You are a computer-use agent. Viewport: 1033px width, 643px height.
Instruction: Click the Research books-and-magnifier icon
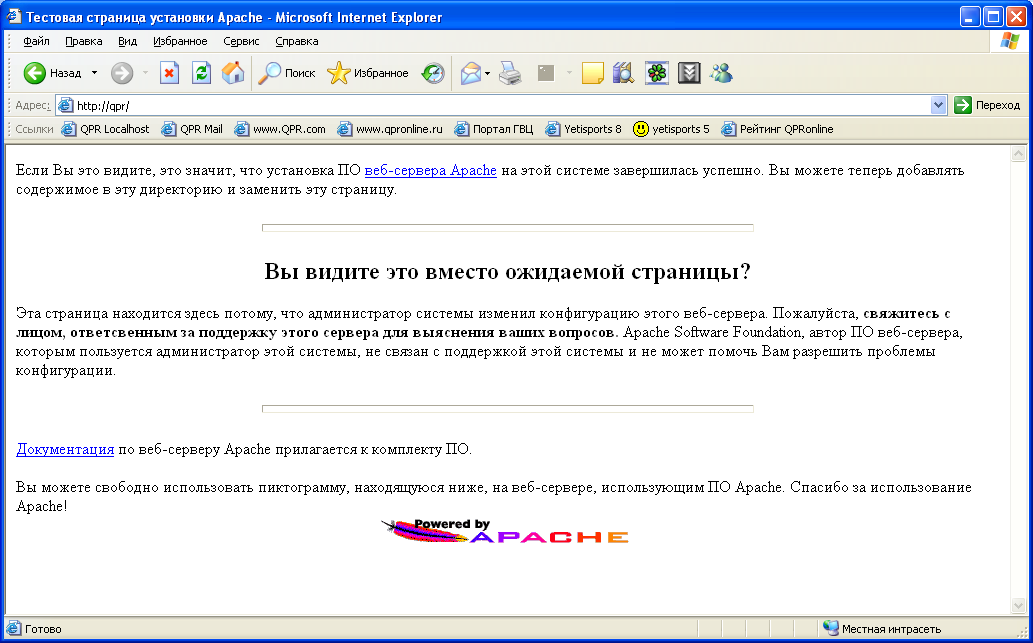[623, 73]
